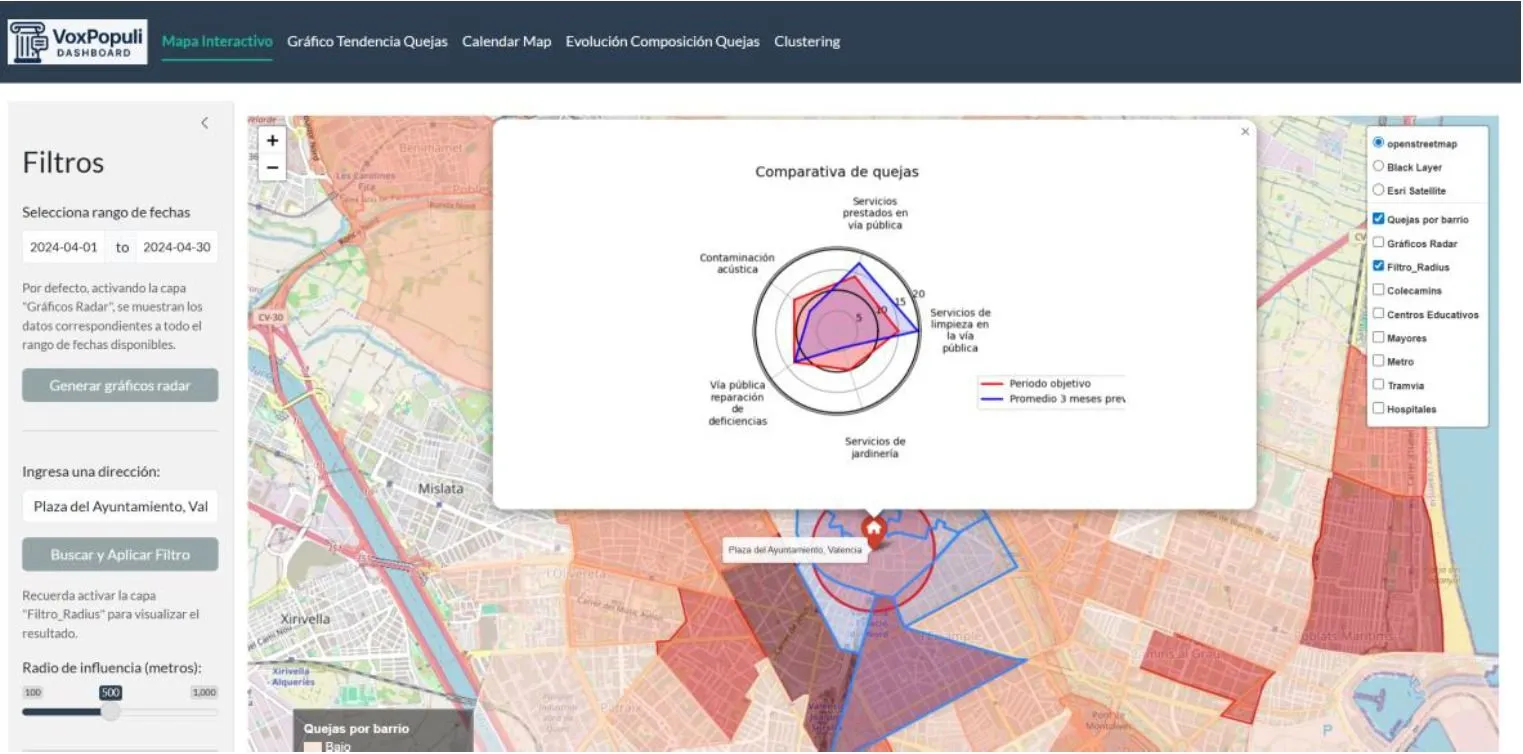Click the start date field 2024-04-01
The image size is (1523, 754).
[64, 247]
